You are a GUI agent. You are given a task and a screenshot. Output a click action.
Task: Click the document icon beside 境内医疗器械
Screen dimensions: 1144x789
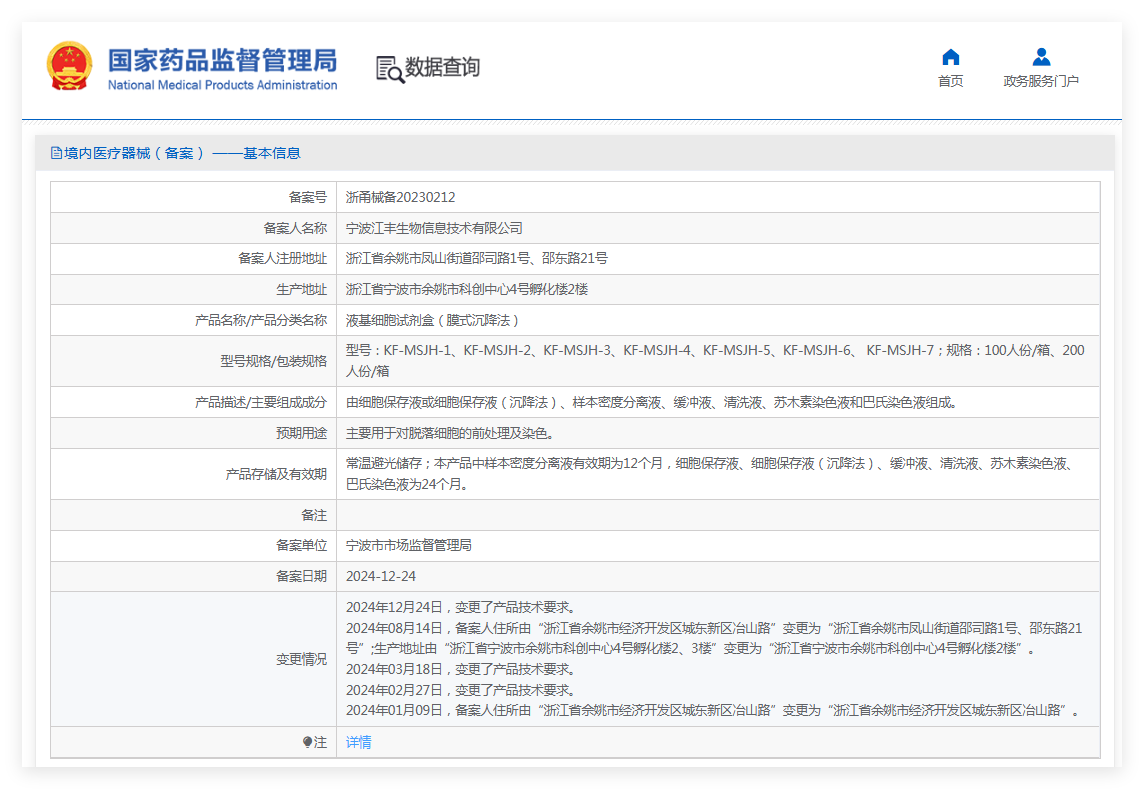tap(56, 153)
